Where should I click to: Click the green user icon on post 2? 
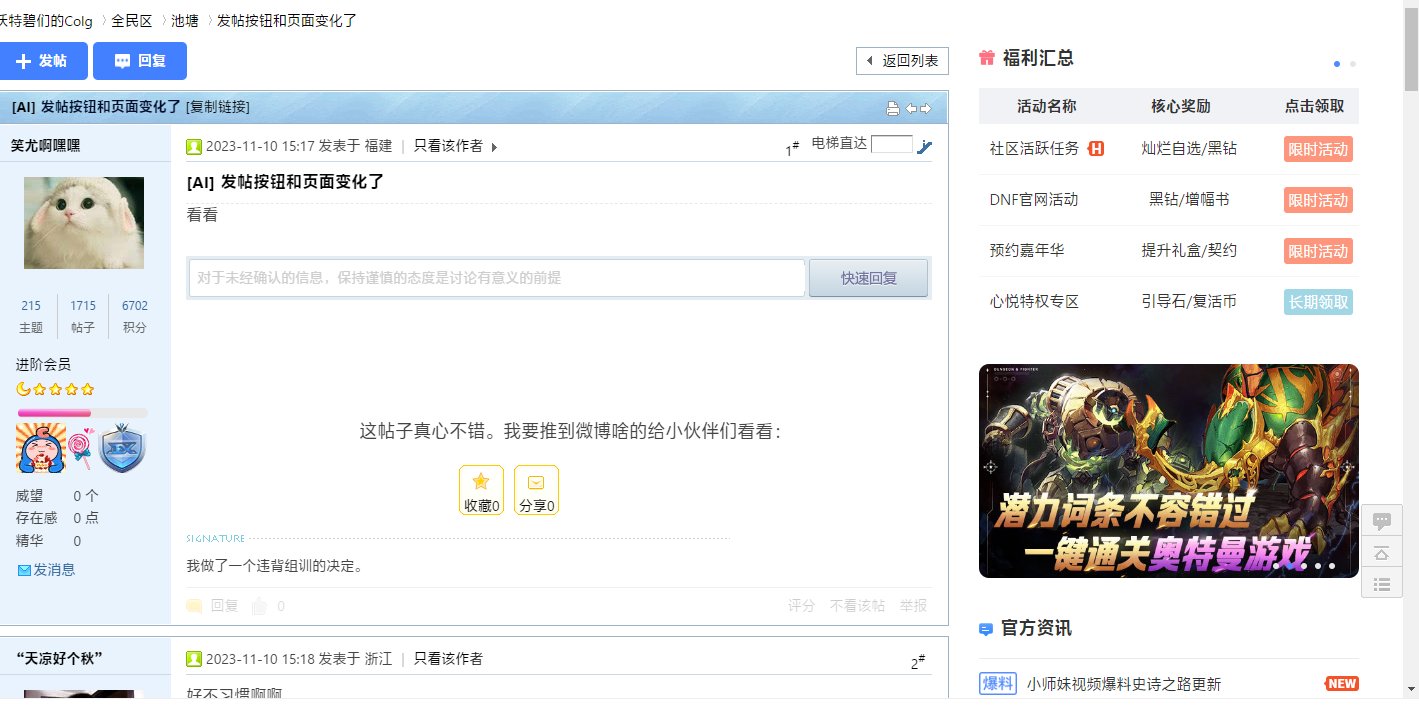(x=194, y=659)
